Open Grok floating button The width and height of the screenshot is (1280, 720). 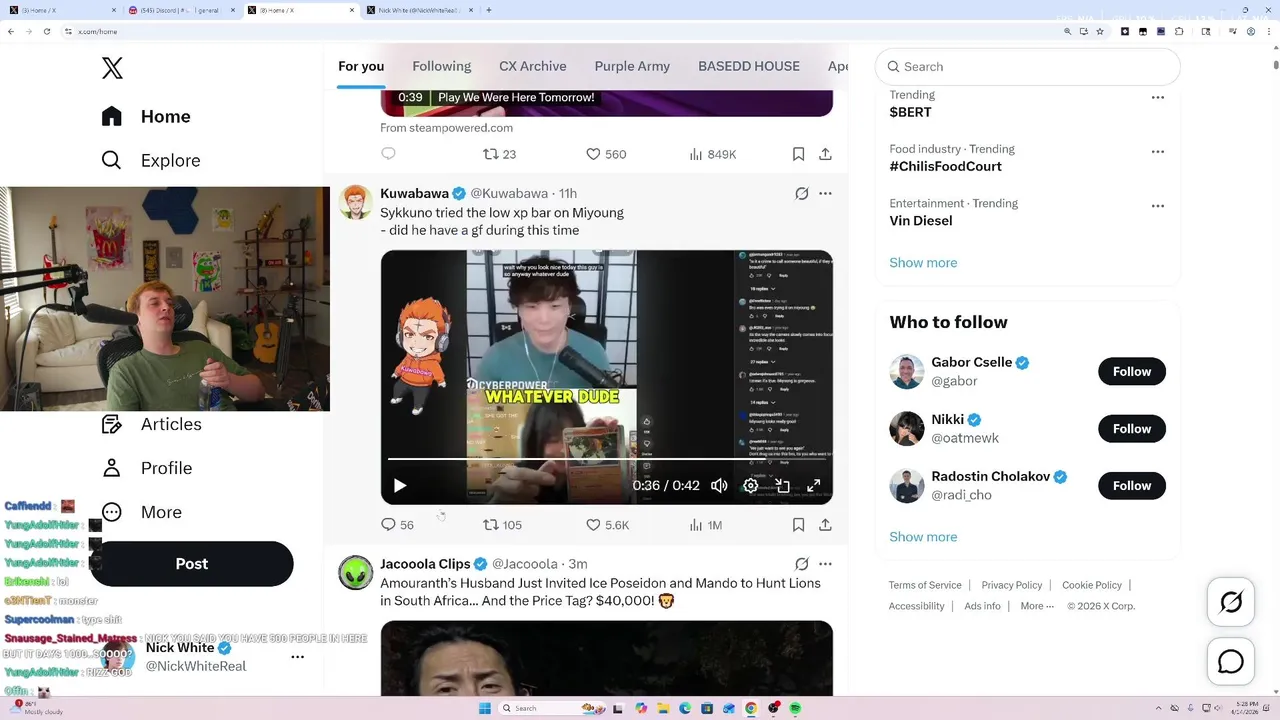click(x=1231, y=602)
